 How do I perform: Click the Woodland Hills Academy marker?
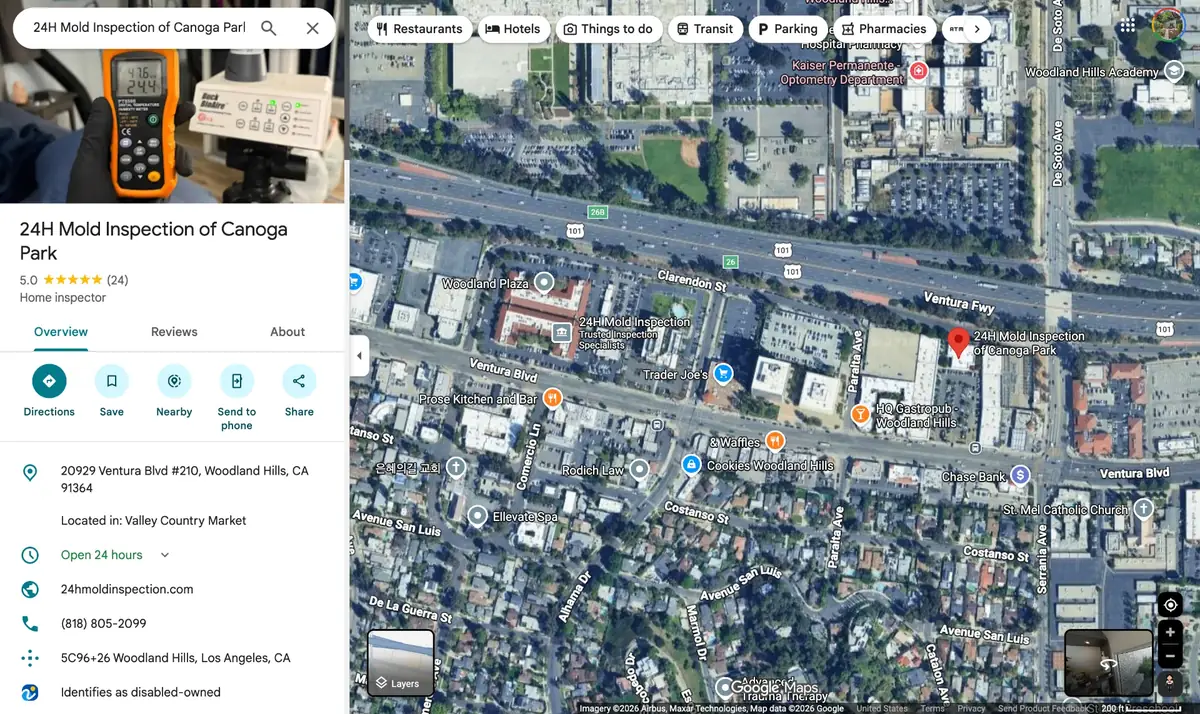coord(1174,72)
